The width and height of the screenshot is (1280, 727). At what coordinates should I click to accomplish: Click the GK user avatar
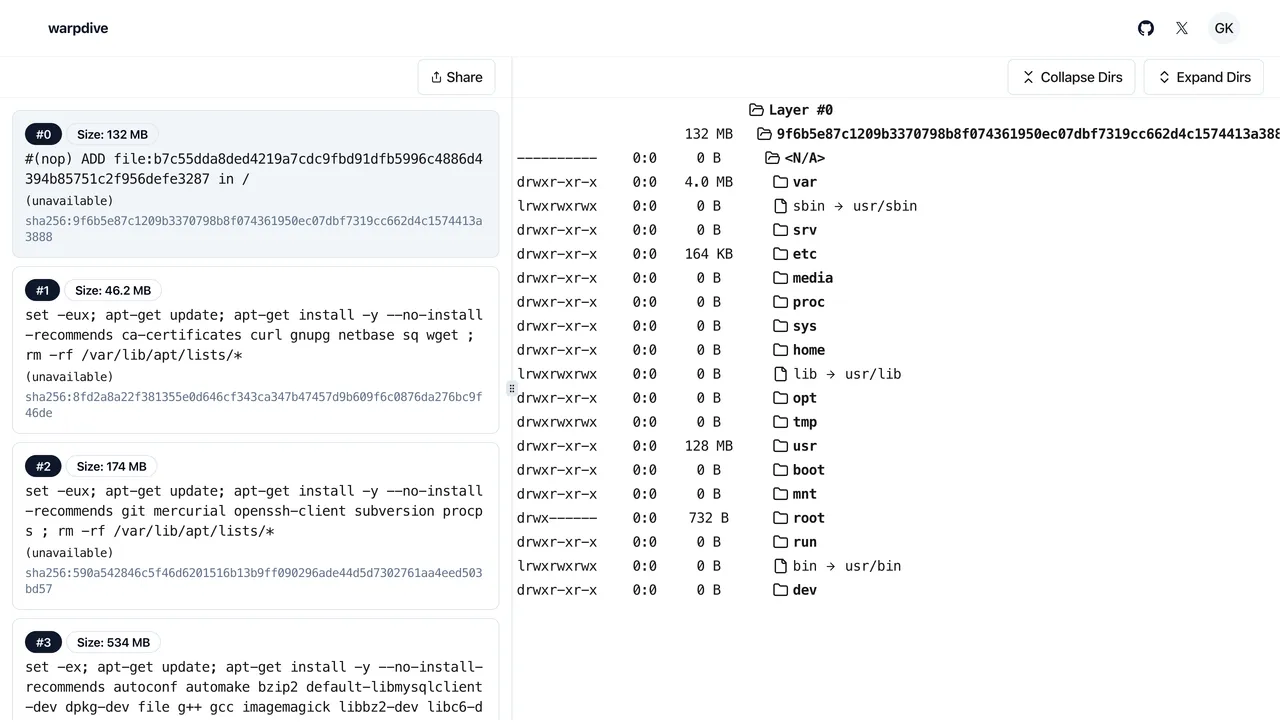click(1224, 28)
